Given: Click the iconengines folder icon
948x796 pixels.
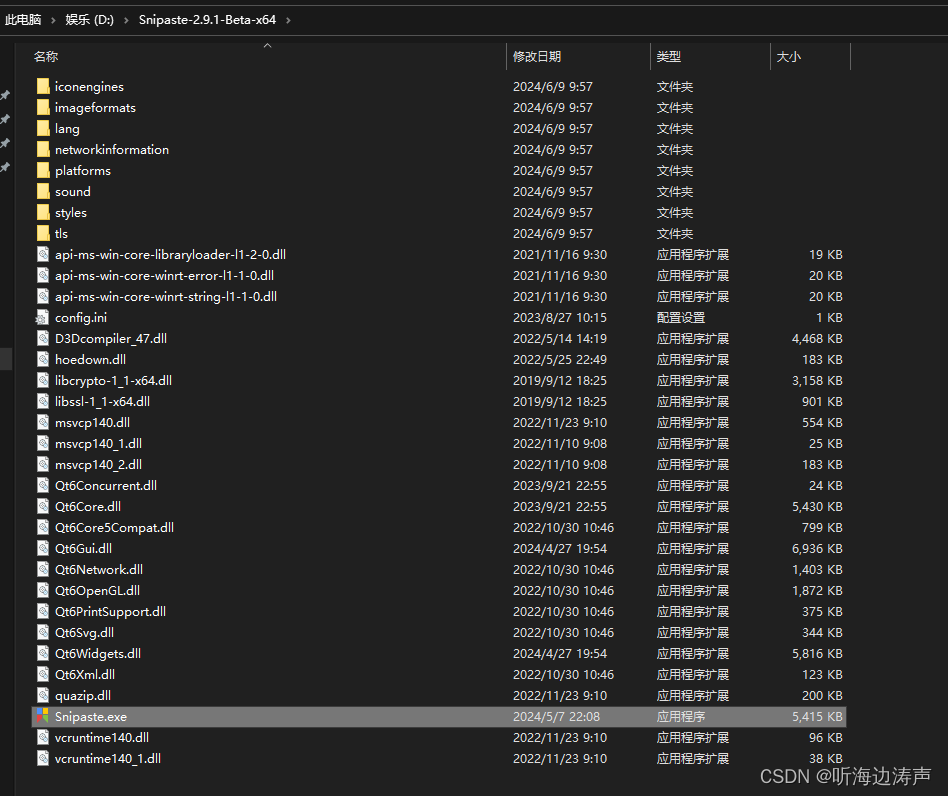Looking at the screenshot, I should (x=43, y=86).
